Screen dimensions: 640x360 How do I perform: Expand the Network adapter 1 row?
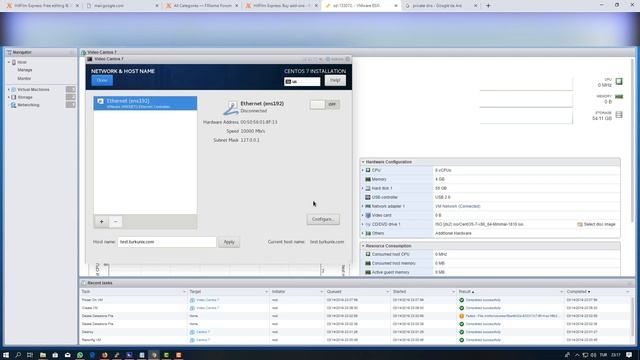click(362, 206)
